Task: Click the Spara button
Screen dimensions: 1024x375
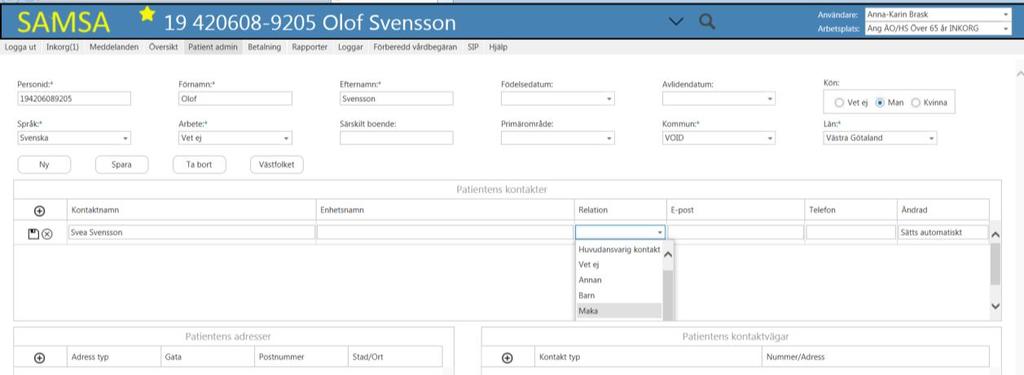Action: coord(121,165)
